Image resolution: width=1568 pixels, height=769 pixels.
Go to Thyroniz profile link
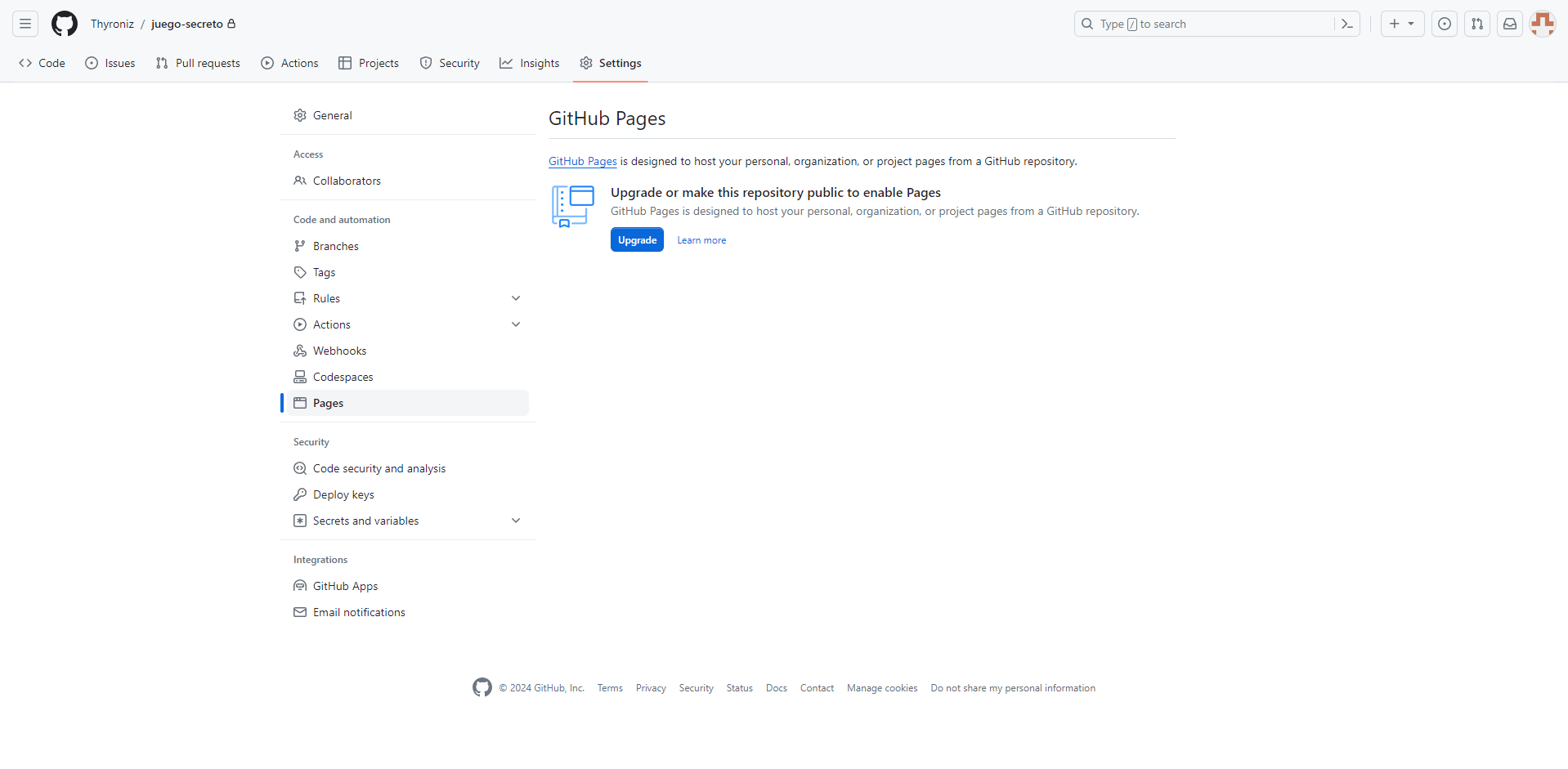click(x=112, y=24)
